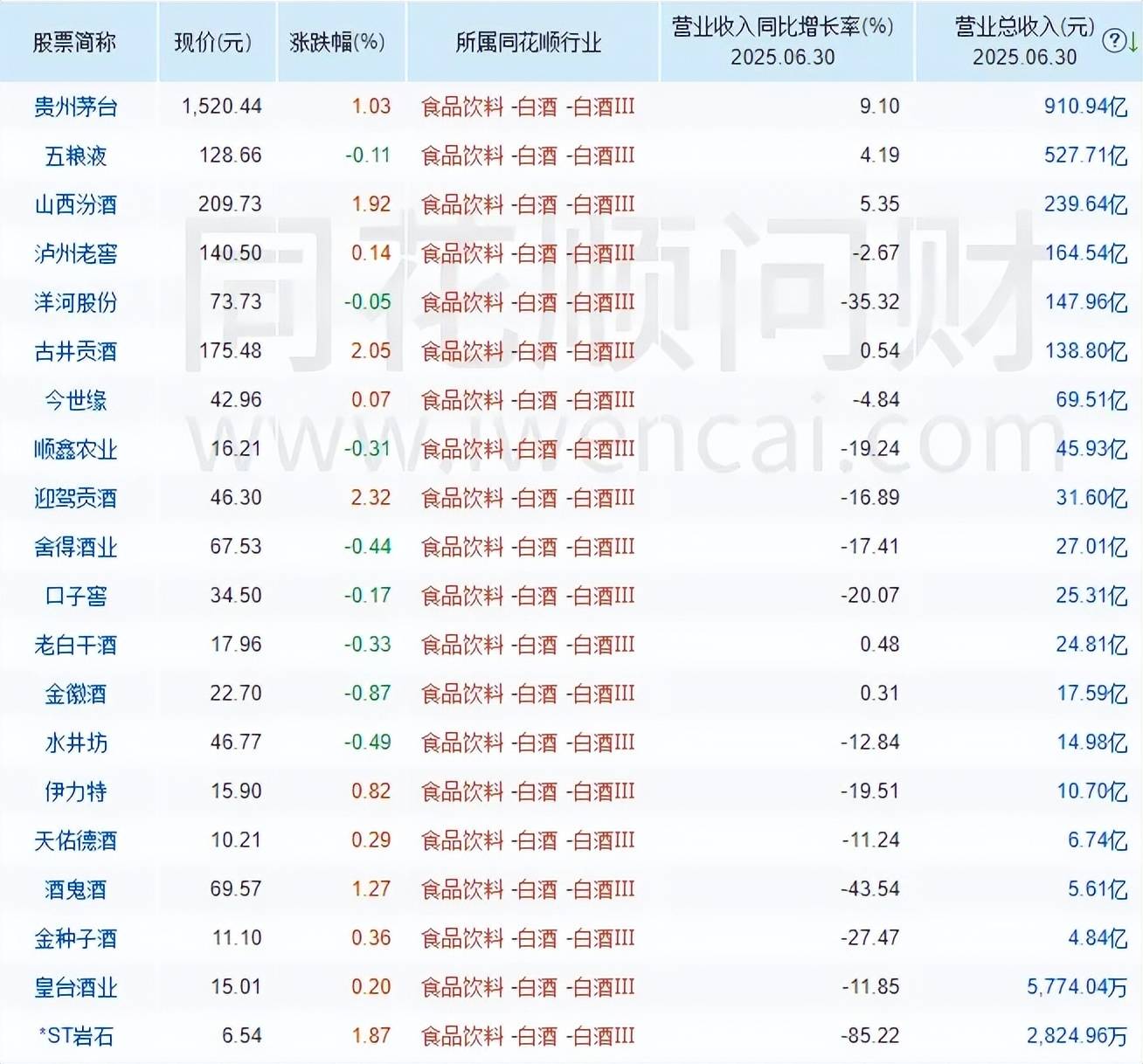
Task: Open the 老白干酒 stock link
Action: [76, 645]
